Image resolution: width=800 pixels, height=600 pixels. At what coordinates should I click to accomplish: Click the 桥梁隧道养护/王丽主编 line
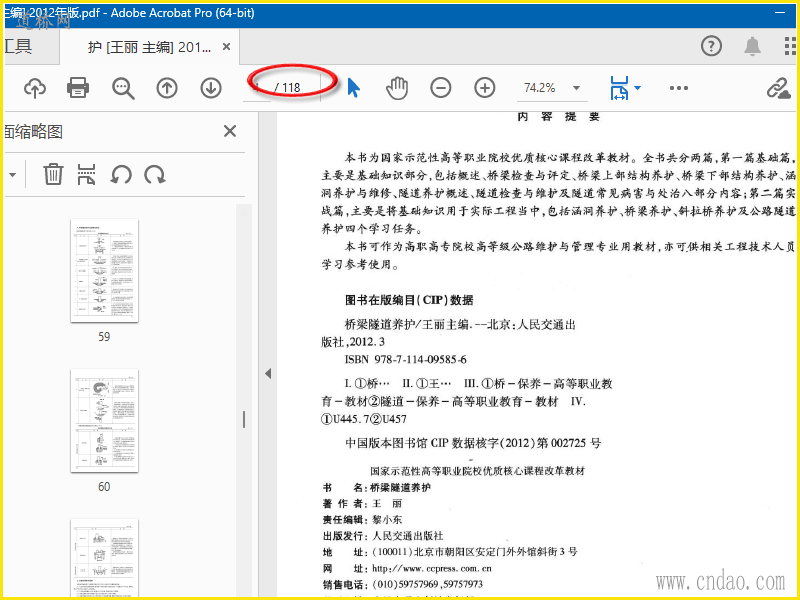pos(460,324)
